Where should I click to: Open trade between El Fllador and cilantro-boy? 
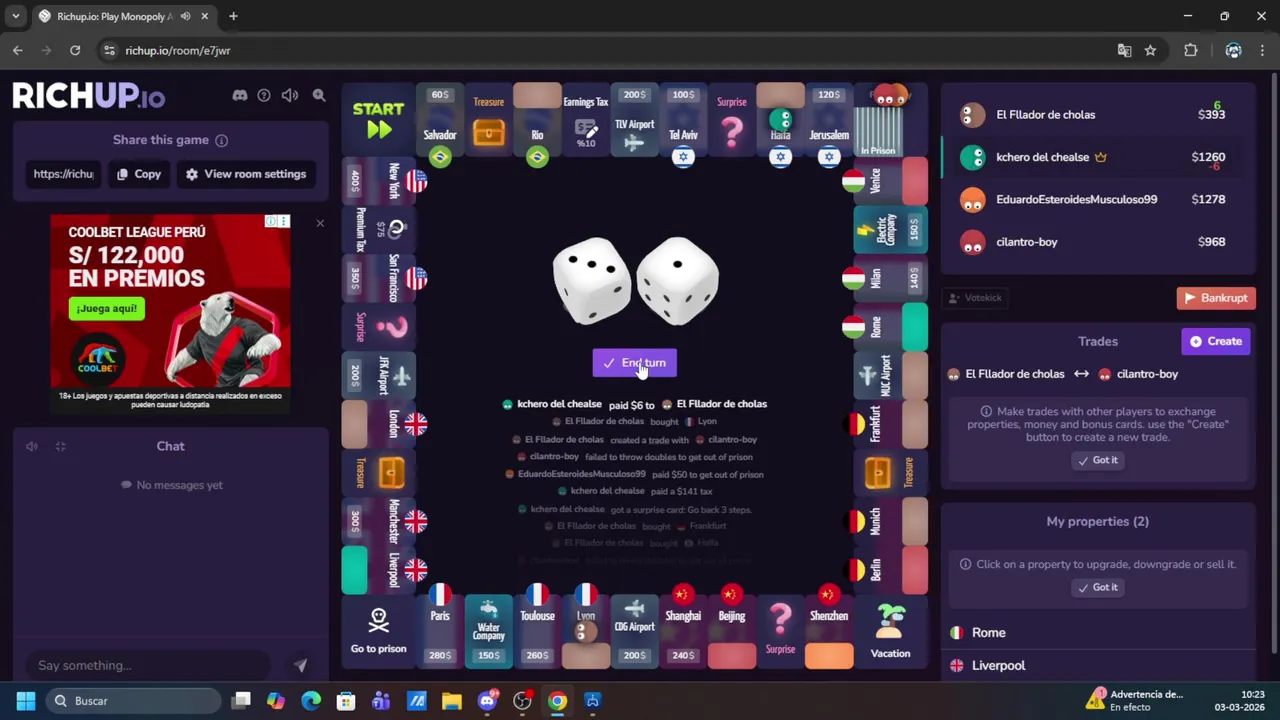tap(1063, 374)
